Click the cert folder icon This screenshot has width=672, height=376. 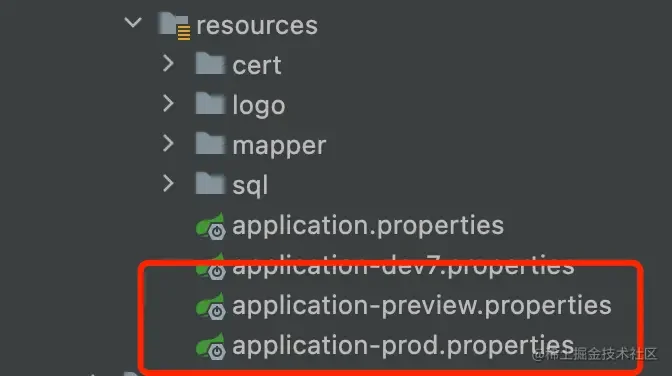coord(210,63)
